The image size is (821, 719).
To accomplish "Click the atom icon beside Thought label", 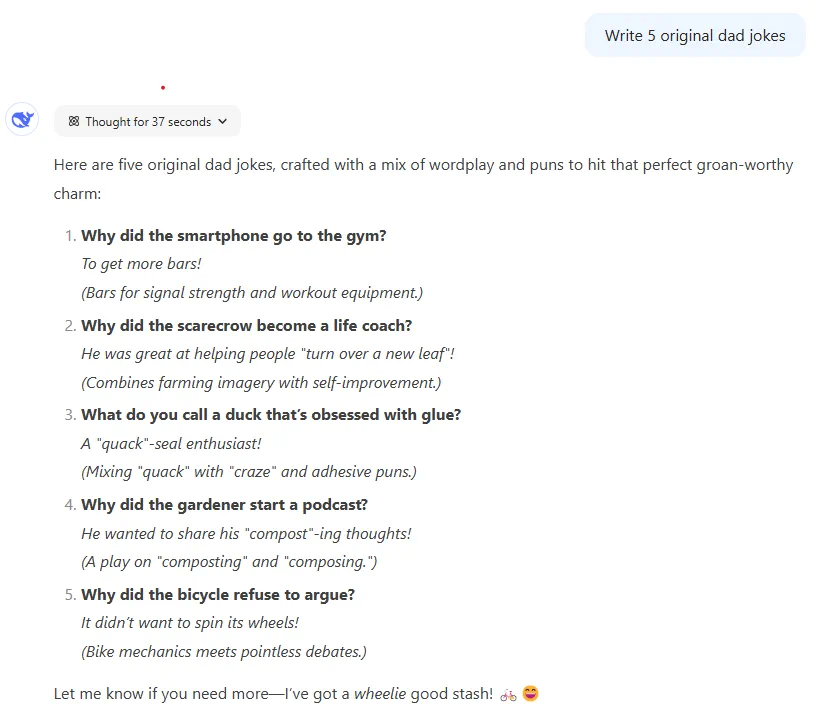I will [x=74, y=122].
